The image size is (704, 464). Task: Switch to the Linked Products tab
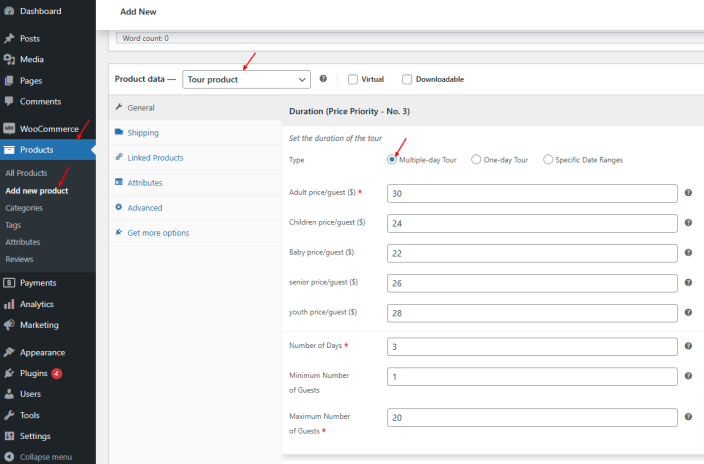pos(155,157)
